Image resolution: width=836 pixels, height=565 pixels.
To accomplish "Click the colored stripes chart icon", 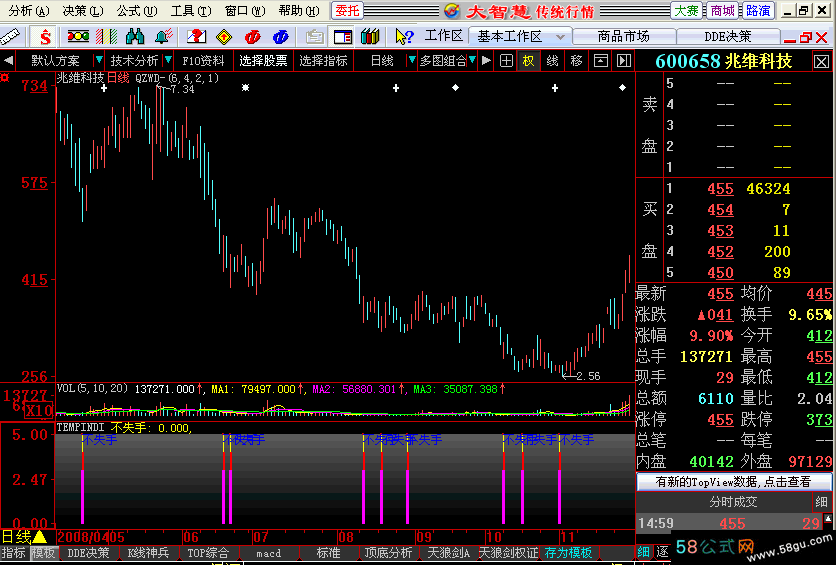I will point(107,36).
